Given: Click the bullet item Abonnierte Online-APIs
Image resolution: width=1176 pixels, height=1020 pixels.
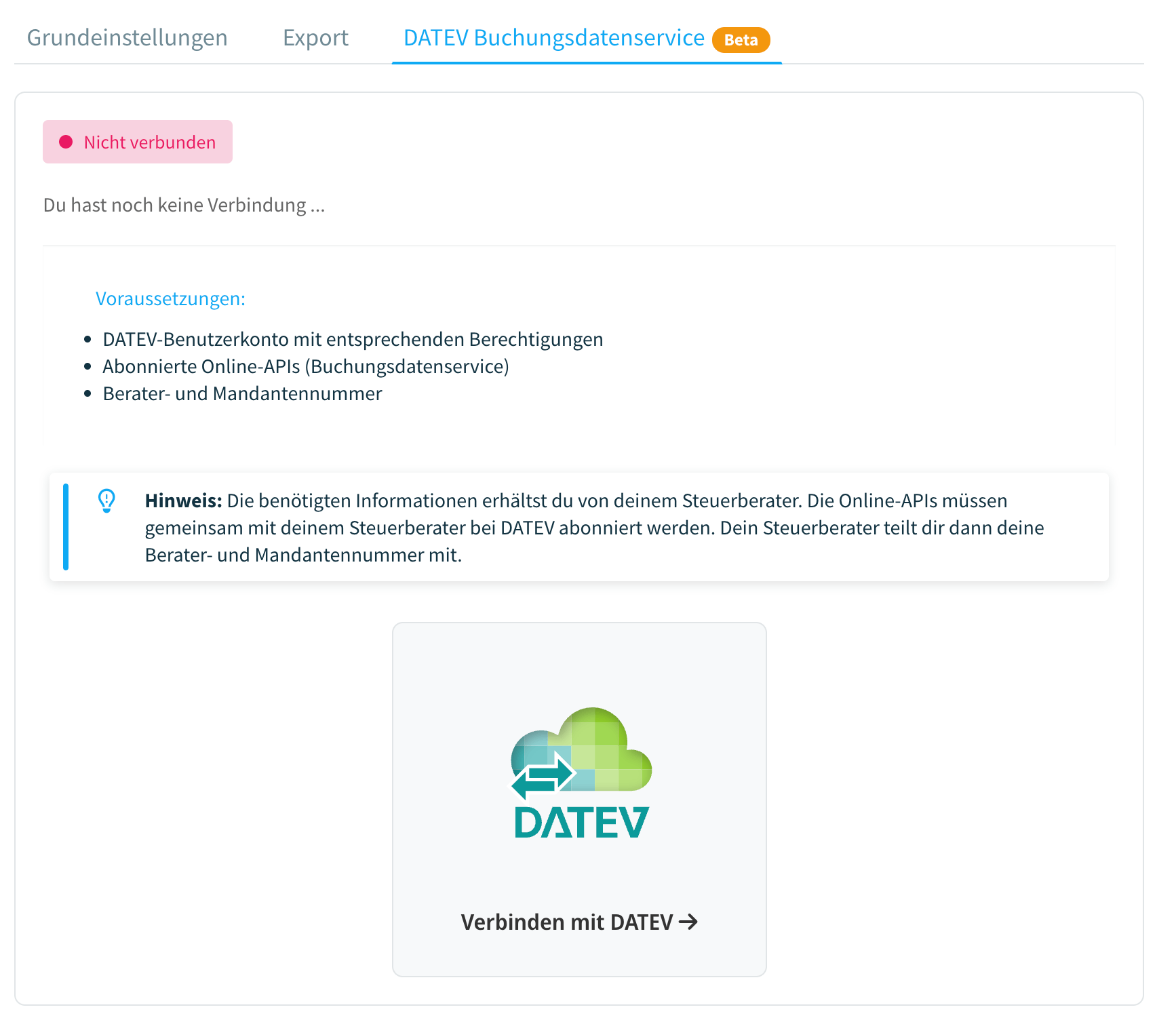Looking at the screenshot, I should pos(305,366).
